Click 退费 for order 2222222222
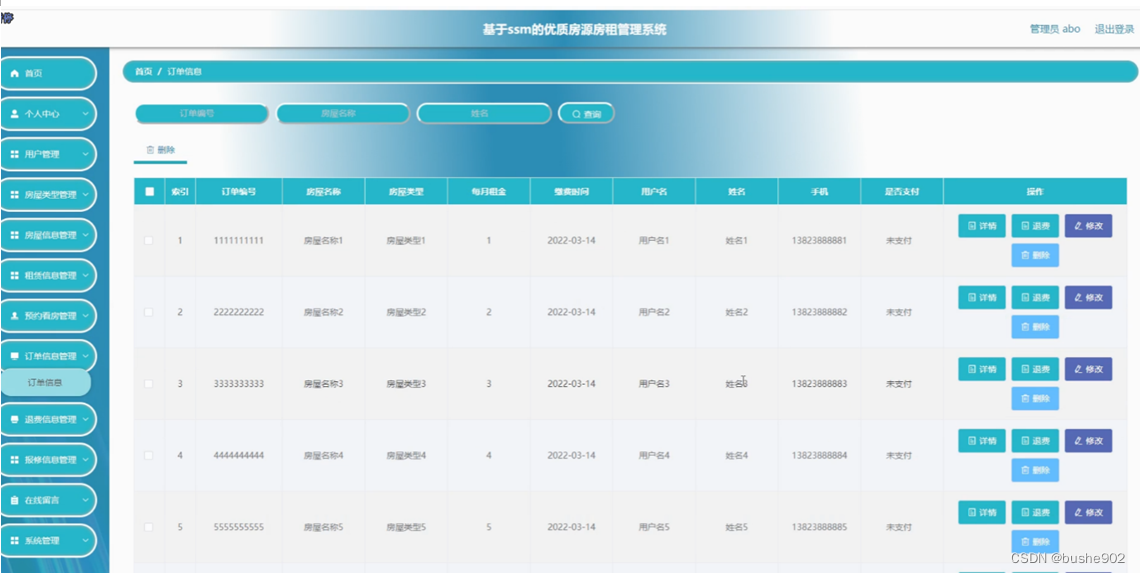The height and width of the screenshot is (573, 1140). [x=1035, y=297]
